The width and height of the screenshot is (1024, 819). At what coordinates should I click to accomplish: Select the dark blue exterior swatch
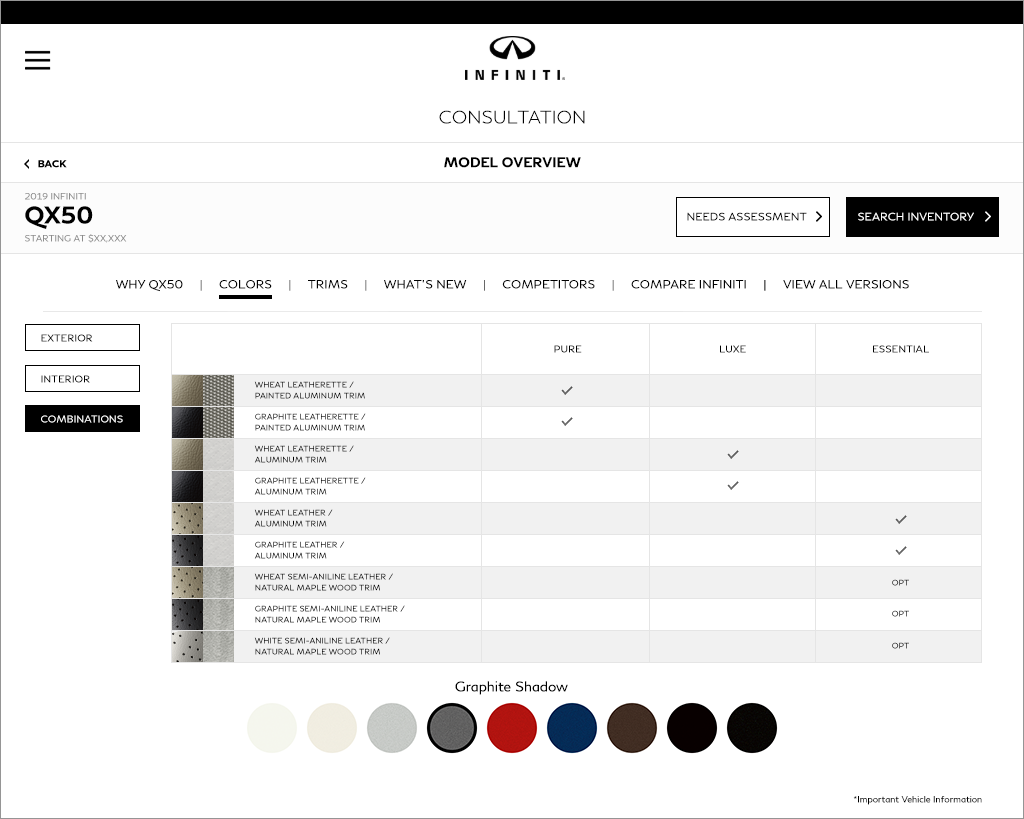[572, 728]
